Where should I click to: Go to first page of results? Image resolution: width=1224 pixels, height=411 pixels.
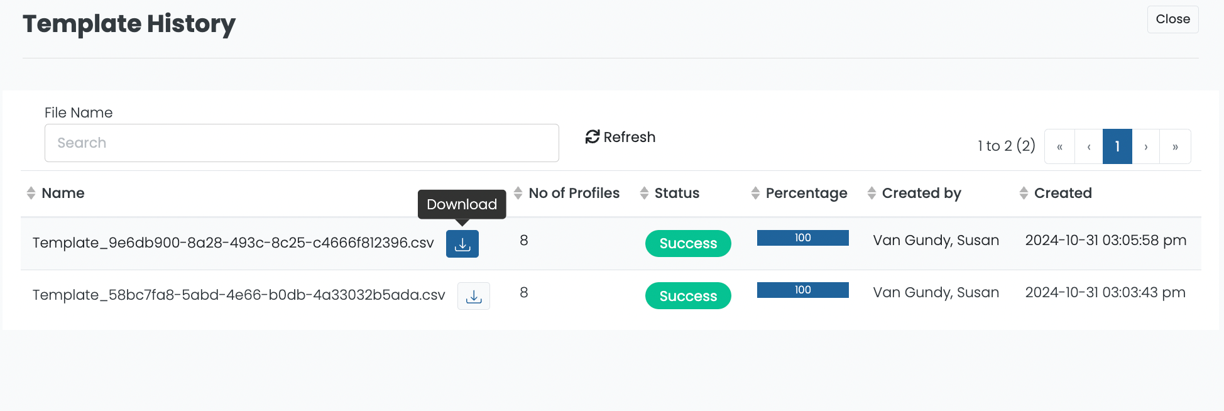click(x=1059, y=147)
